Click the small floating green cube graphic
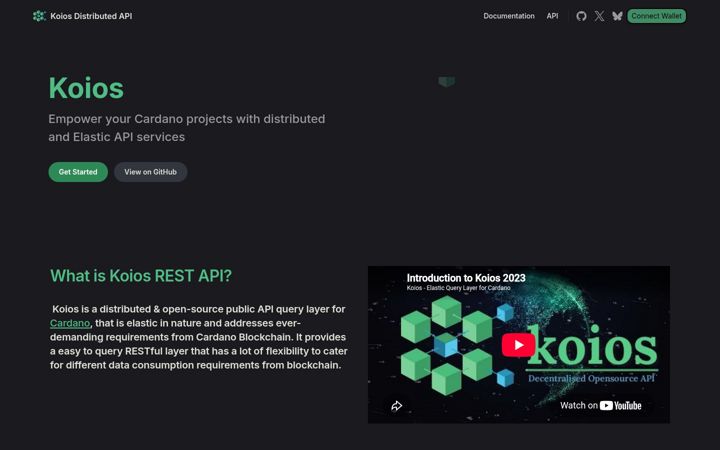The height and width of the screenshot is (450, 720). 446,81
